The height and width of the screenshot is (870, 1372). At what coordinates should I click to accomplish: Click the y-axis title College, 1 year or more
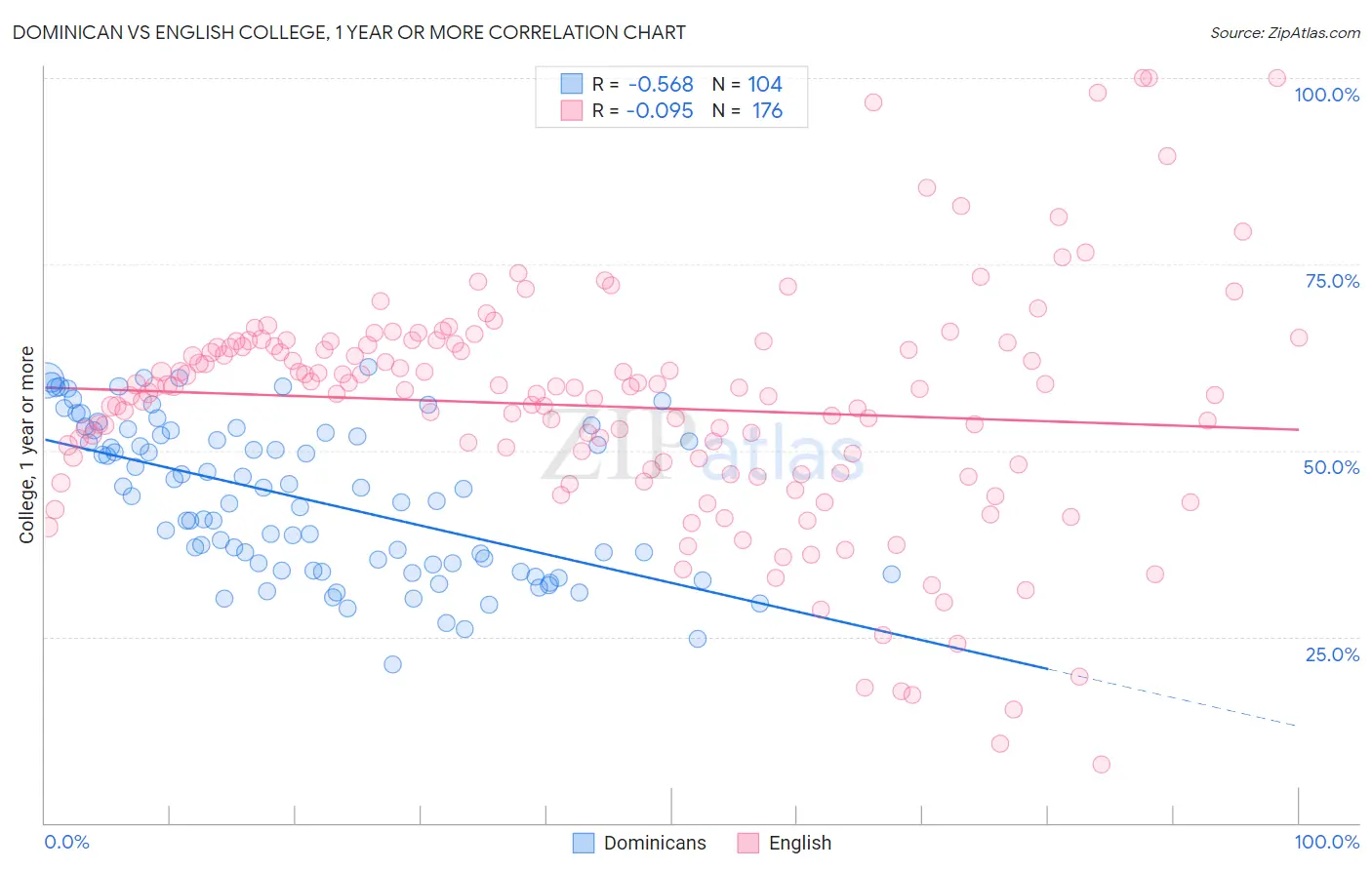27,445
